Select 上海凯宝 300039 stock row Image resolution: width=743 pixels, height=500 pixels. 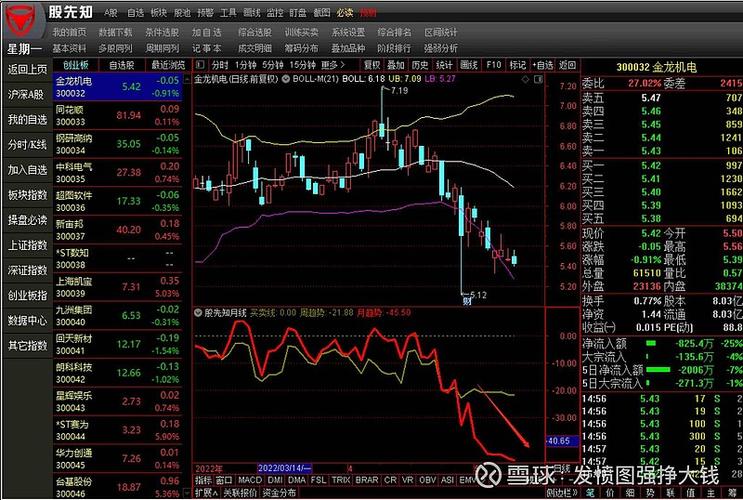click(x=118, y=287)
